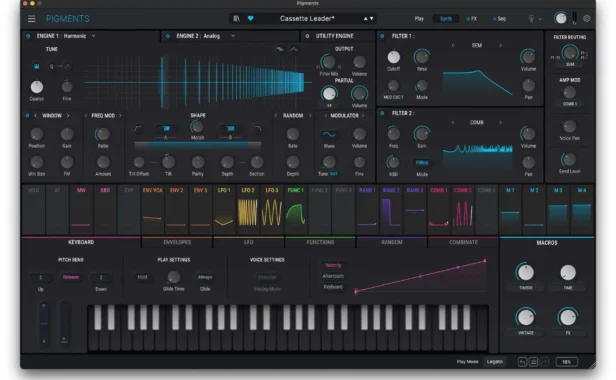Switch Filter 1 SEM type with right arrow

(x=500, y=46)
